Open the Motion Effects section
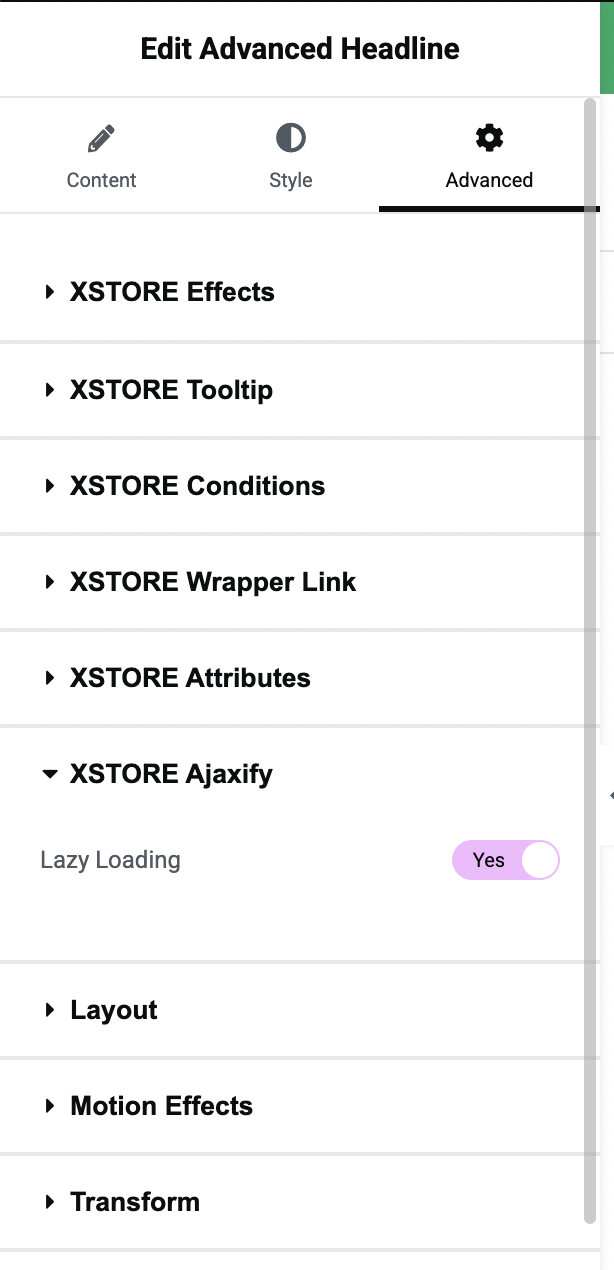Screen dimensions: 614x1270 pos(292,1106)
